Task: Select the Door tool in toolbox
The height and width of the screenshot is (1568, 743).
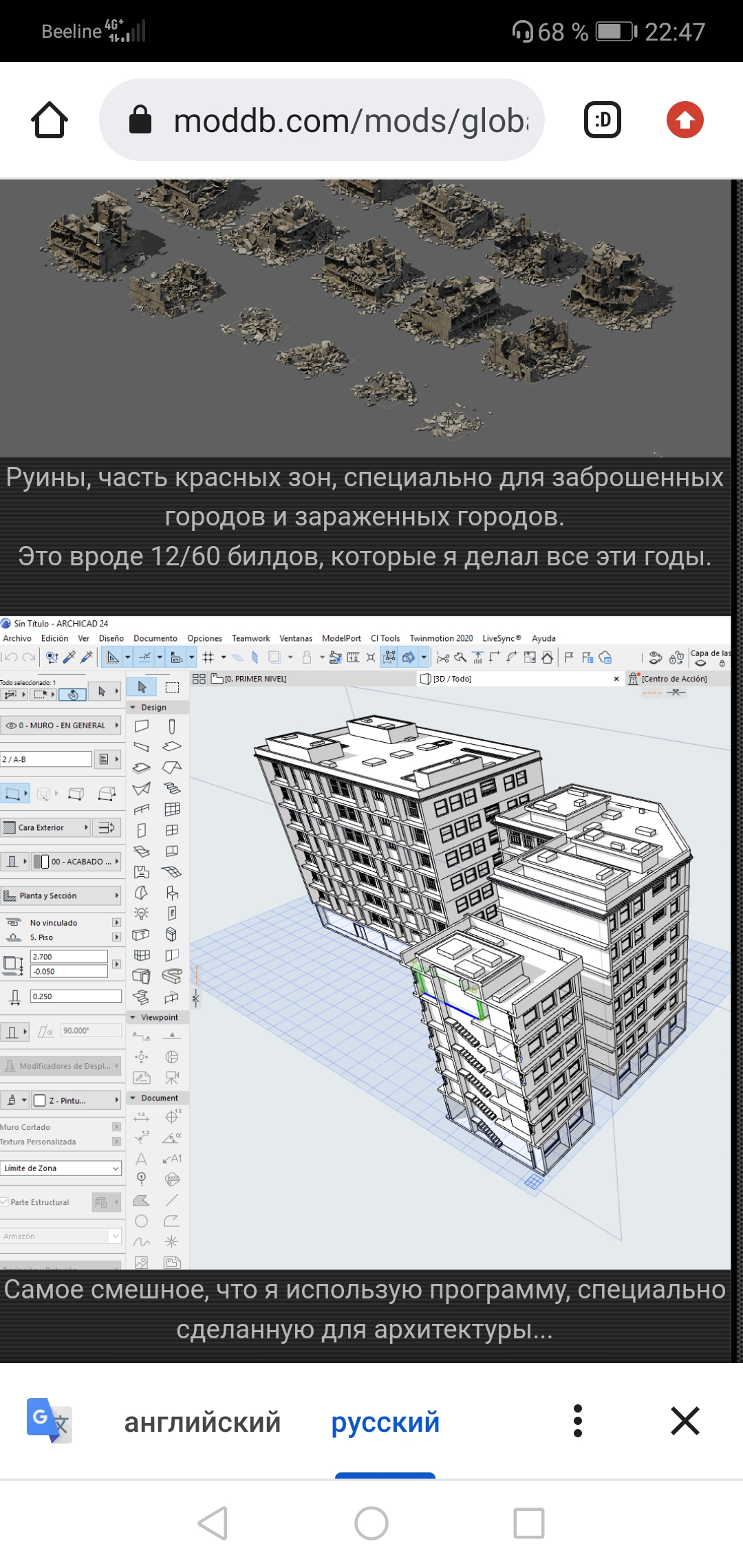Action: (142, 830)
